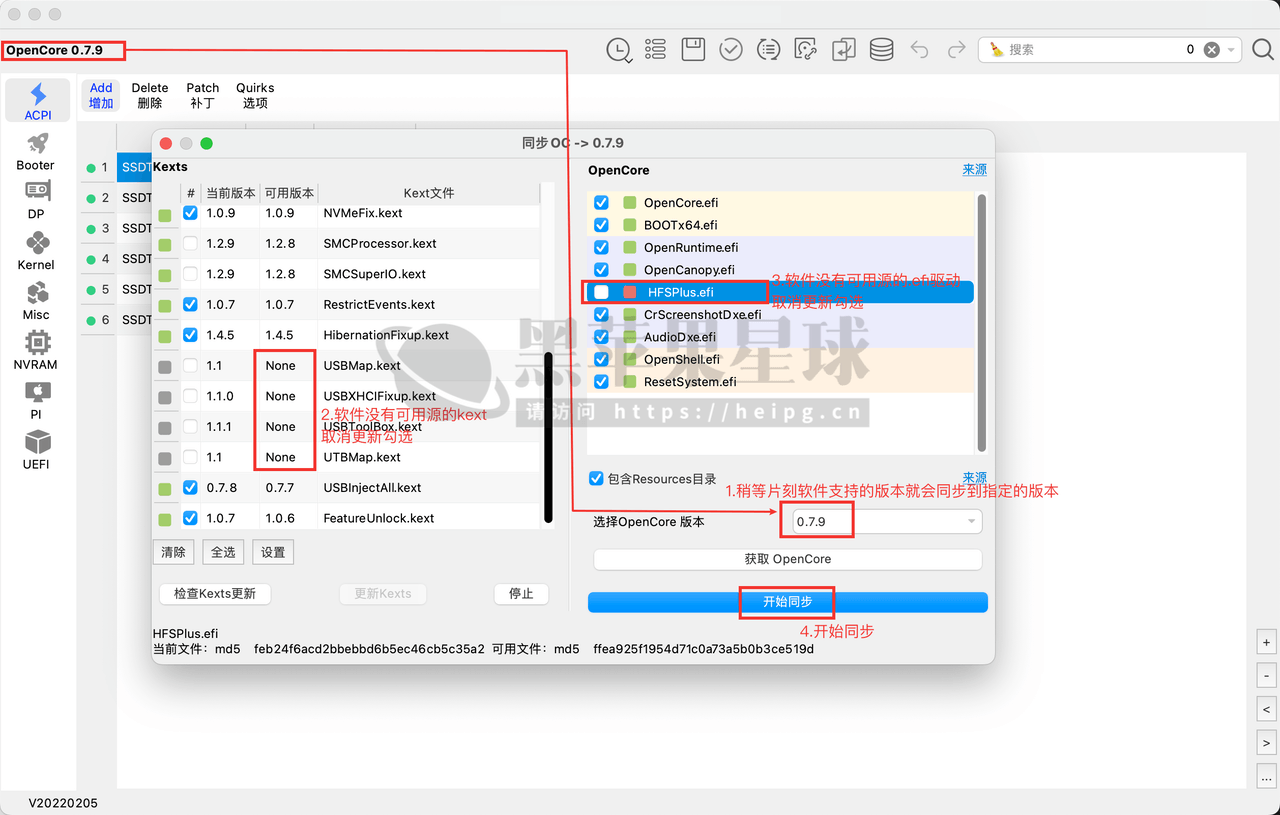The image size is (1280, 815).
Task: Switch to the Delete 删除 tab
Action: pos(150,95)
